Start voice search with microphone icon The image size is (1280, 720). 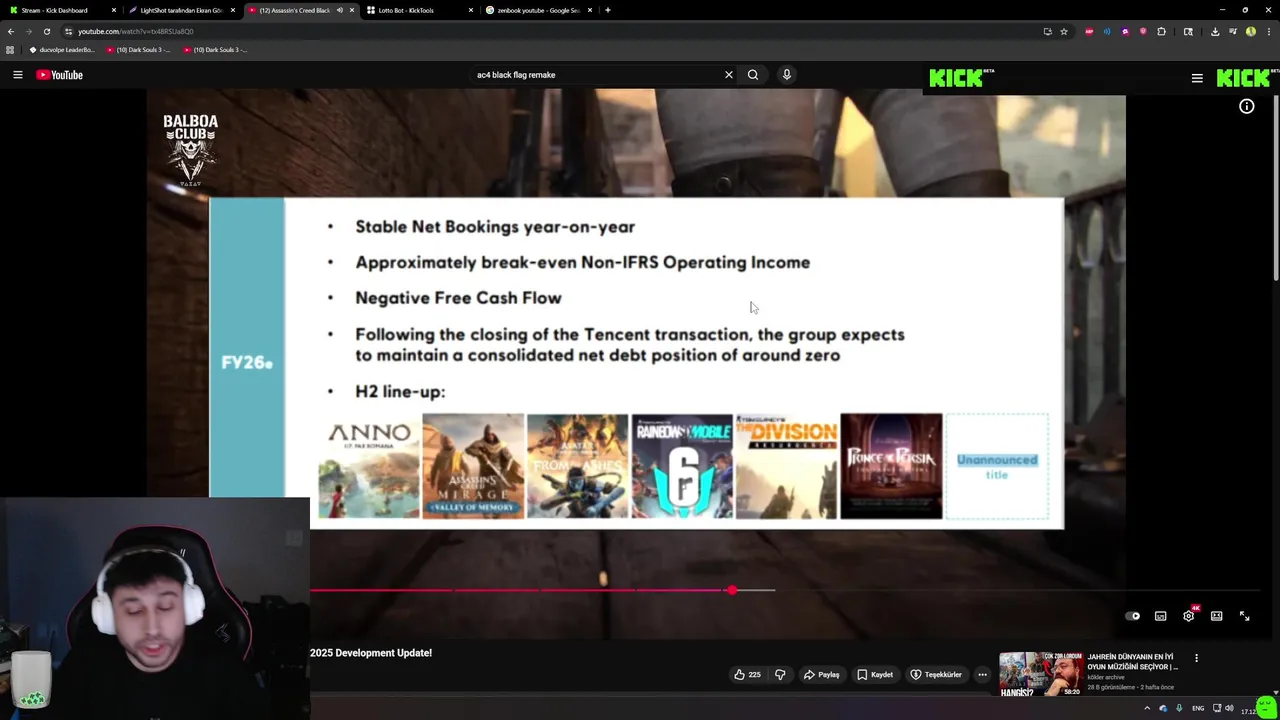point(787,75)
